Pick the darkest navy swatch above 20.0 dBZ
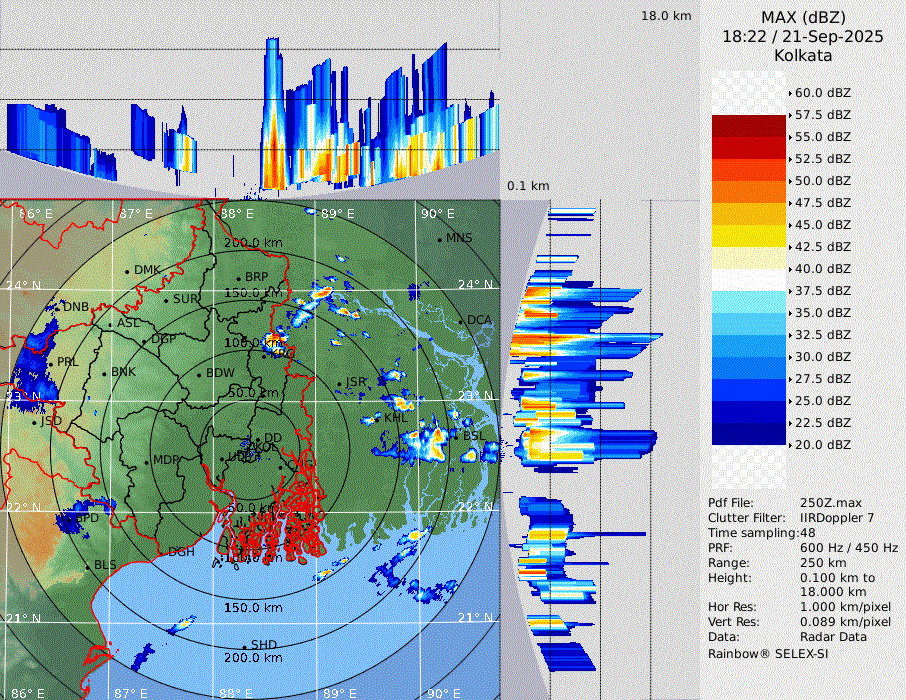The height and width of the screenshot is (700, 906). 749,433
